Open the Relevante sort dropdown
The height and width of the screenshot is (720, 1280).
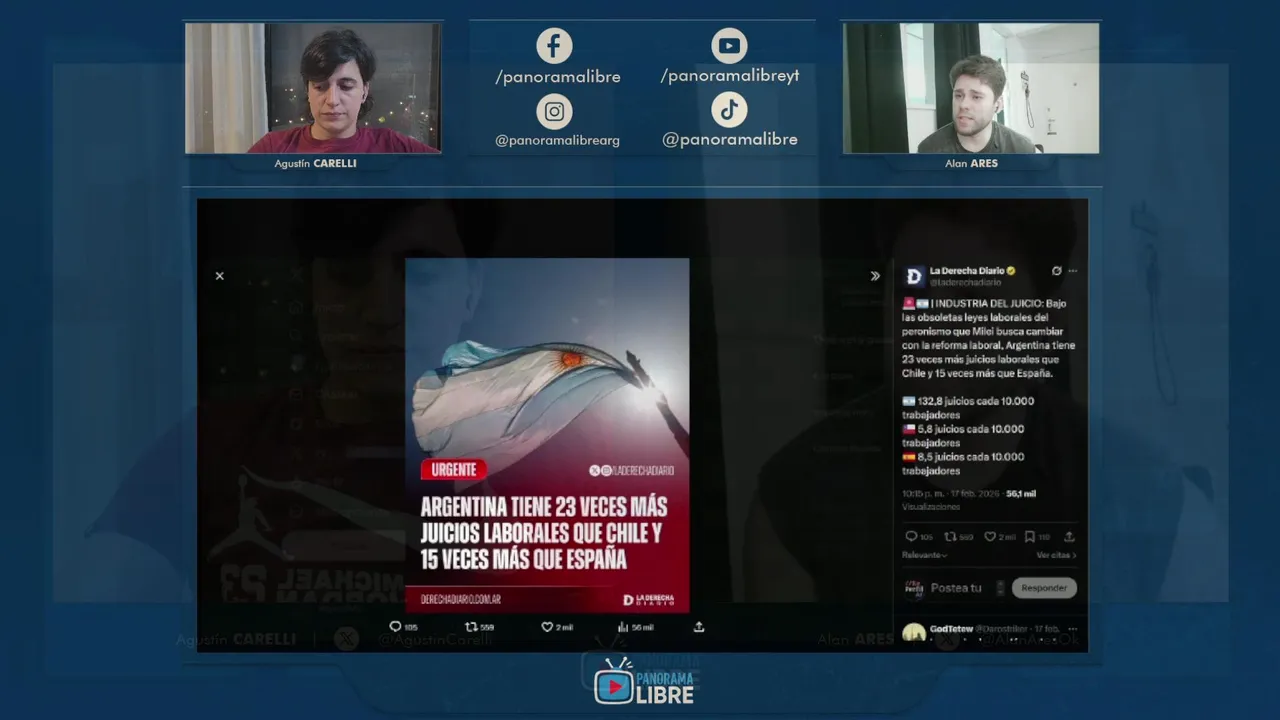pyautogui.click(x=924, y=555)
